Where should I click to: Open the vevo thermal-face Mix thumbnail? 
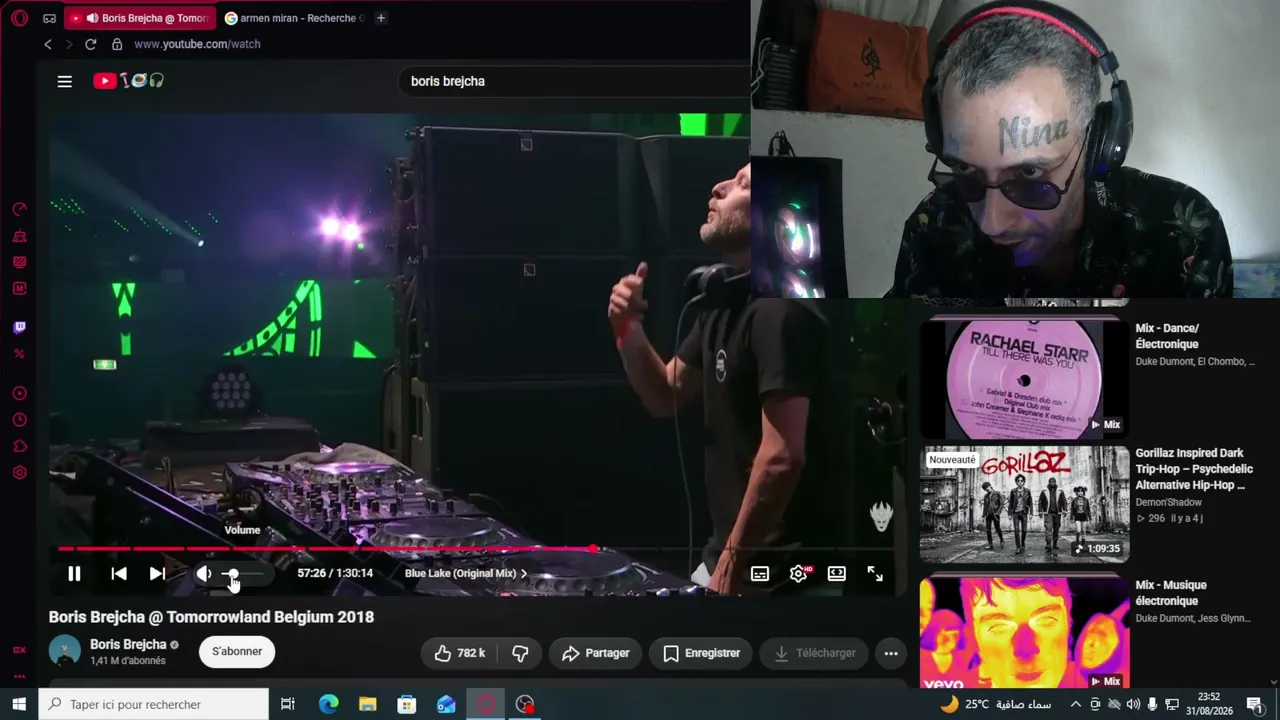pyautogui.click(x=1025, y=632)
